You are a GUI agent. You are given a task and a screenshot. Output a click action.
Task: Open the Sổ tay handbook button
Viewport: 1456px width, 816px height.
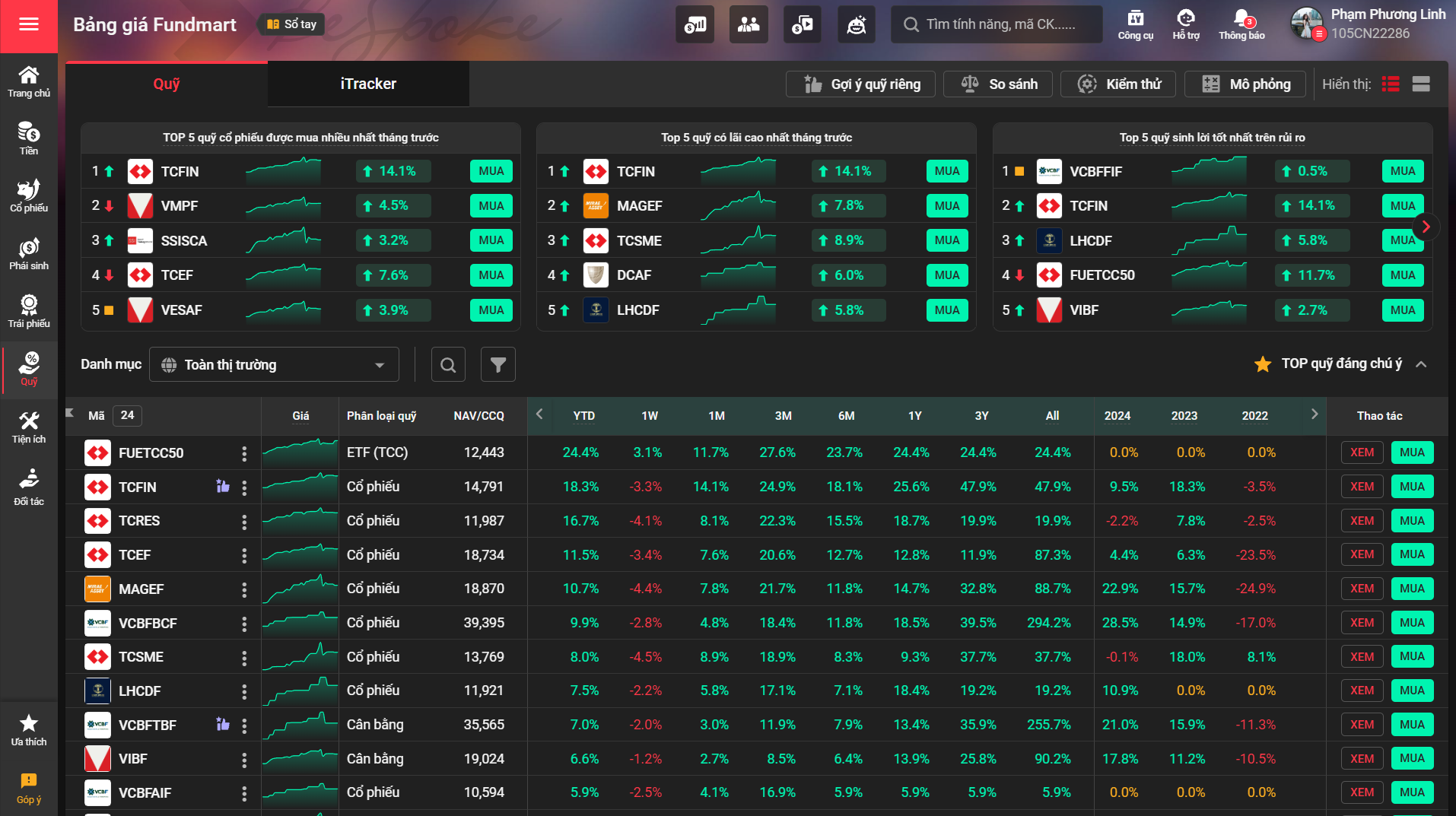click(291, 24)
